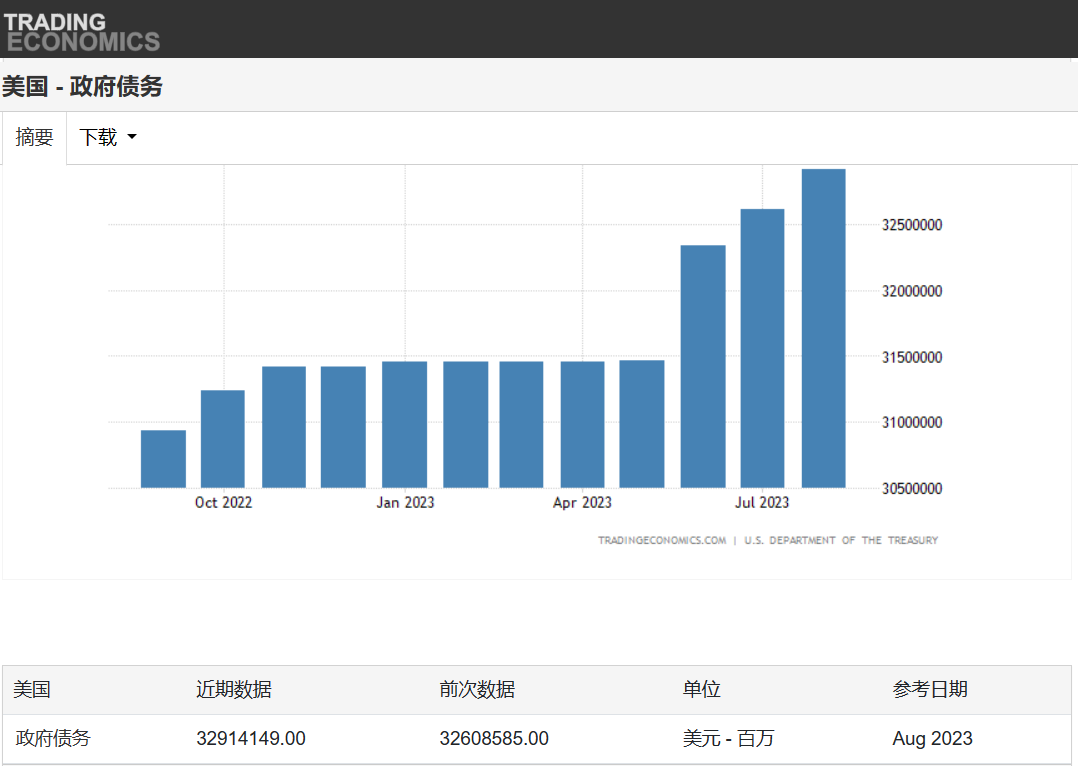This screenshot has height=766, width=1078.
Task: Switch to the 摘要 tab
Action: (34, 138)
